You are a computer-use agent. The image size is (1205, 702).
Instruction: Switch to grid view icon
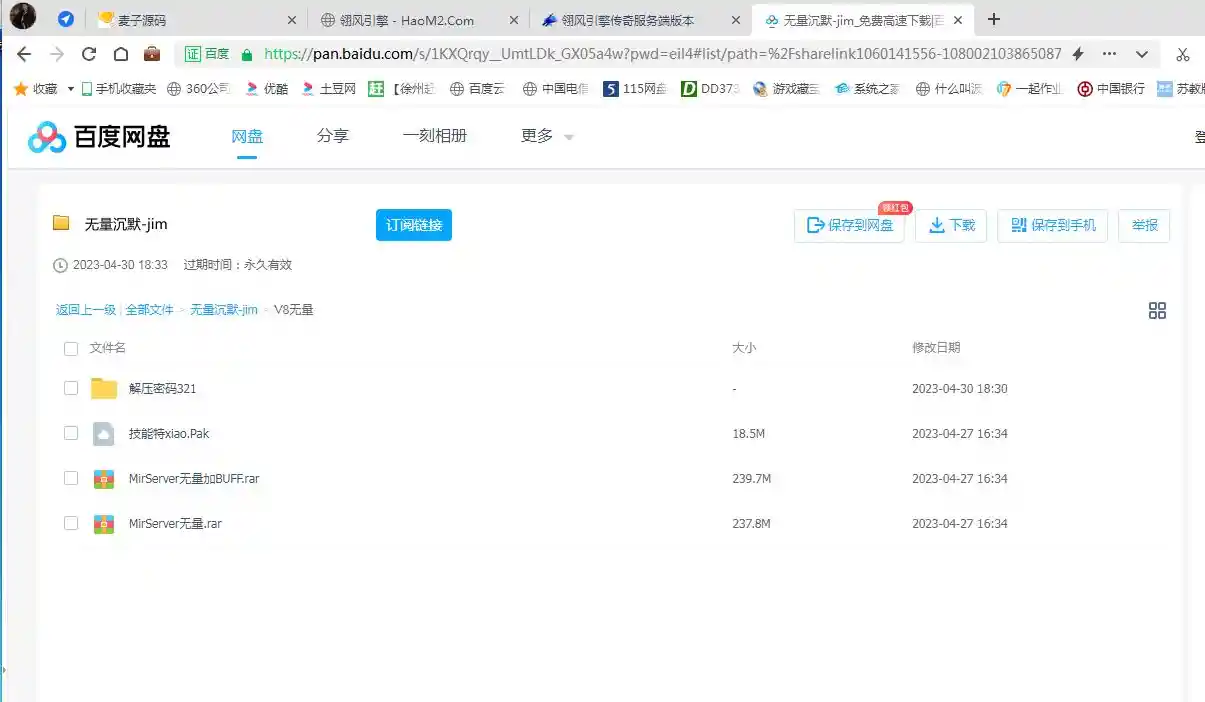tap(1157, 311)
